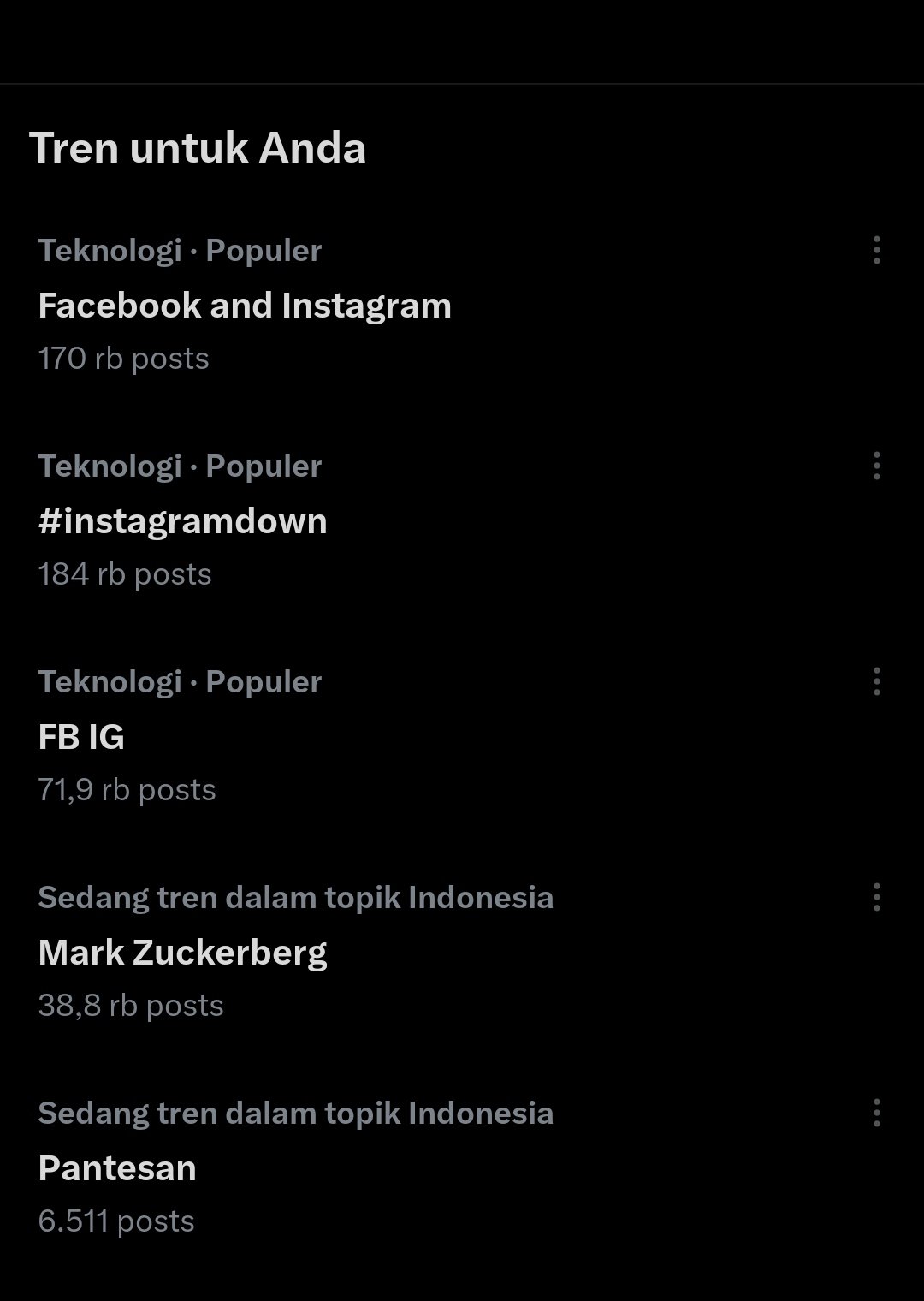Open the Facebook and Instagram trending topic

[x=245, y=306]
